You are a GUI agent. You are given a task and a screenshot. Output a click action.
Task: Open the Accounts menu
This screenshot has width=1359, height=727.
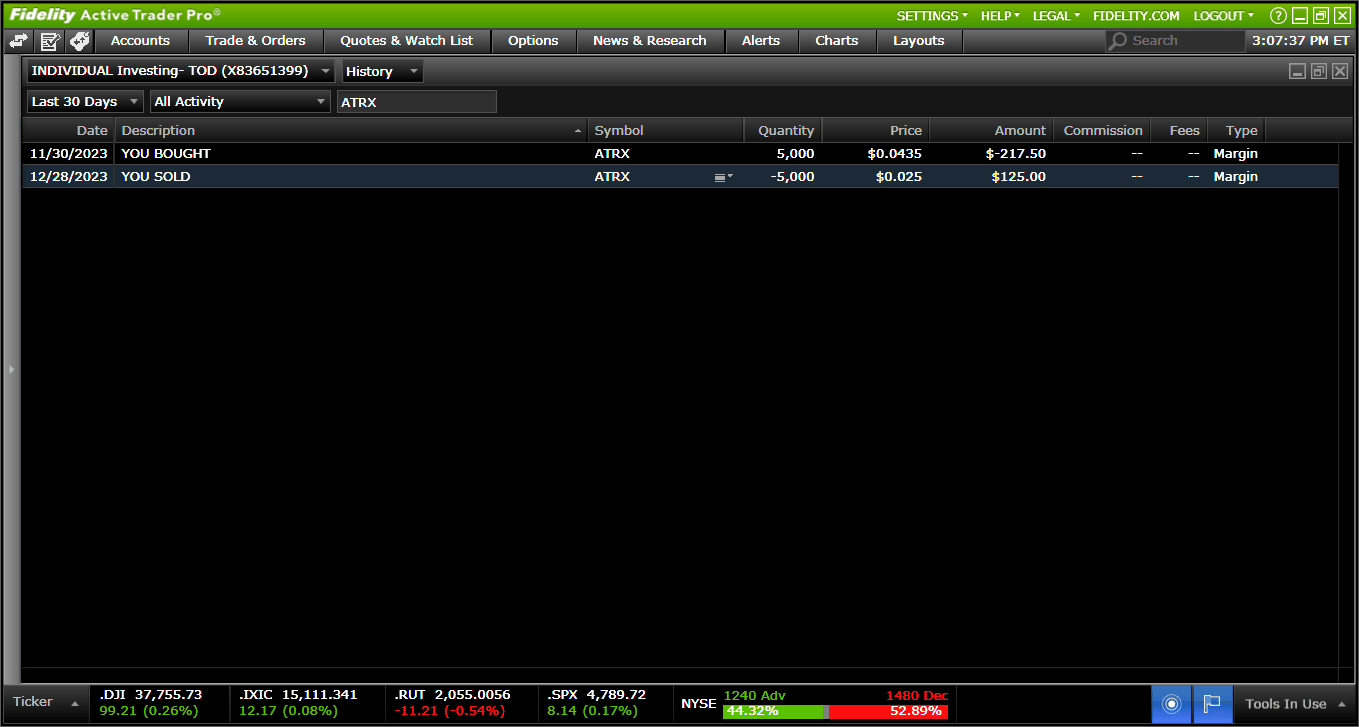pyautogui.click(x=140, y=41)
